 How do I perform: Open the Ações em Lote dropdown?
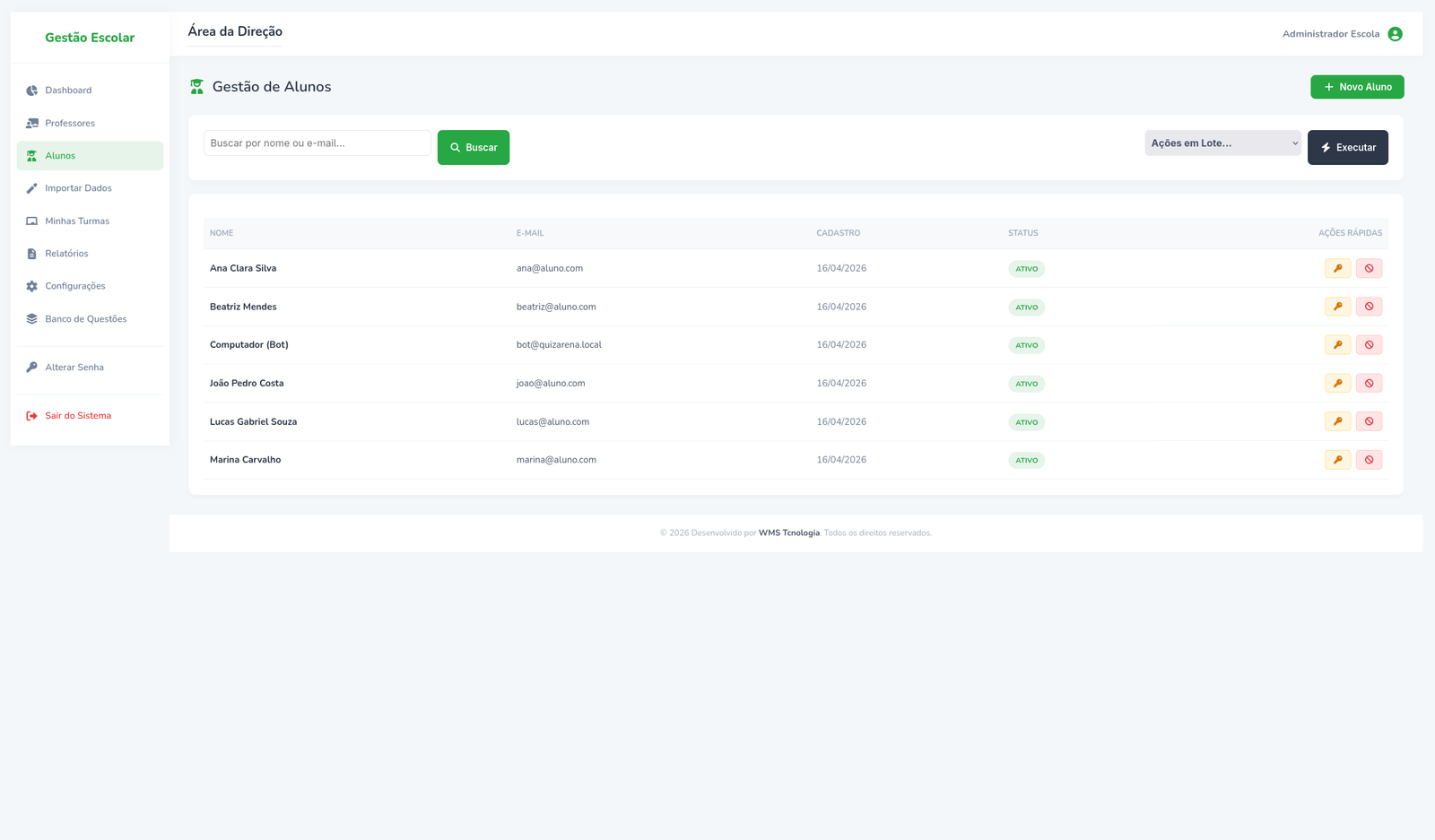(x=1222, y=143)
